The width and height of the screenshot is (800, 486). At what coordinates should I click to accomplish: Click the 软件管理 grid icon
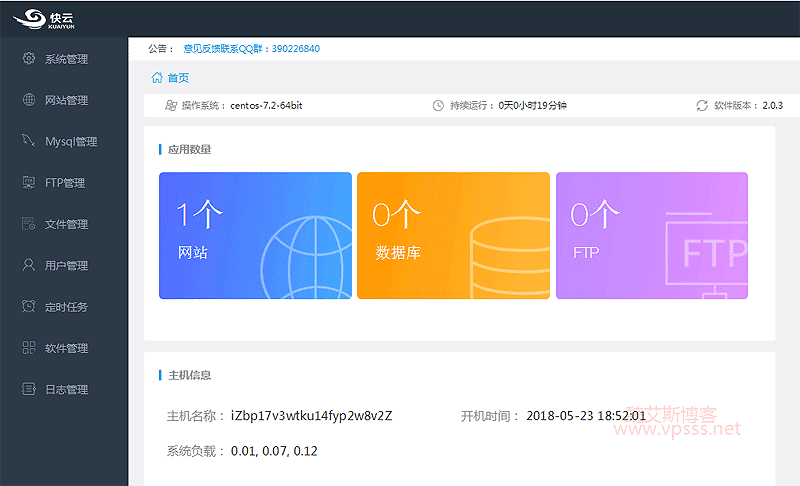(29, 347)
